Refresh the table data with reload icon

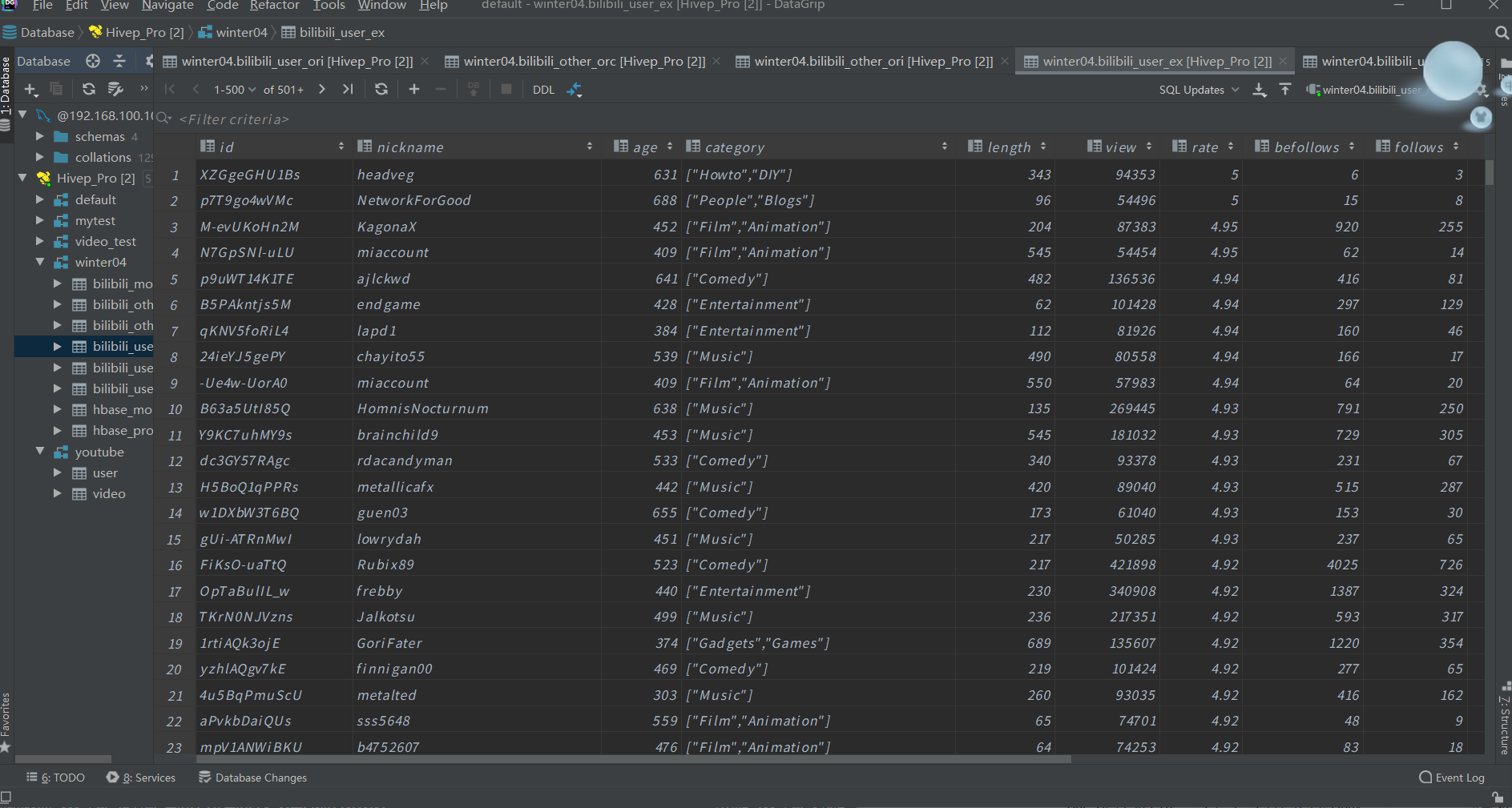coord(381,89)
